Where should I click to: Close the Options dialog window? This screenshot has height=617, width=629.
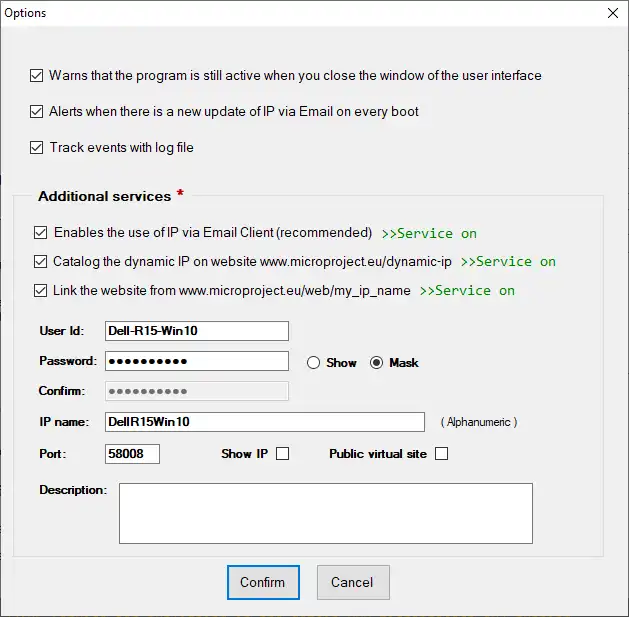612,13
